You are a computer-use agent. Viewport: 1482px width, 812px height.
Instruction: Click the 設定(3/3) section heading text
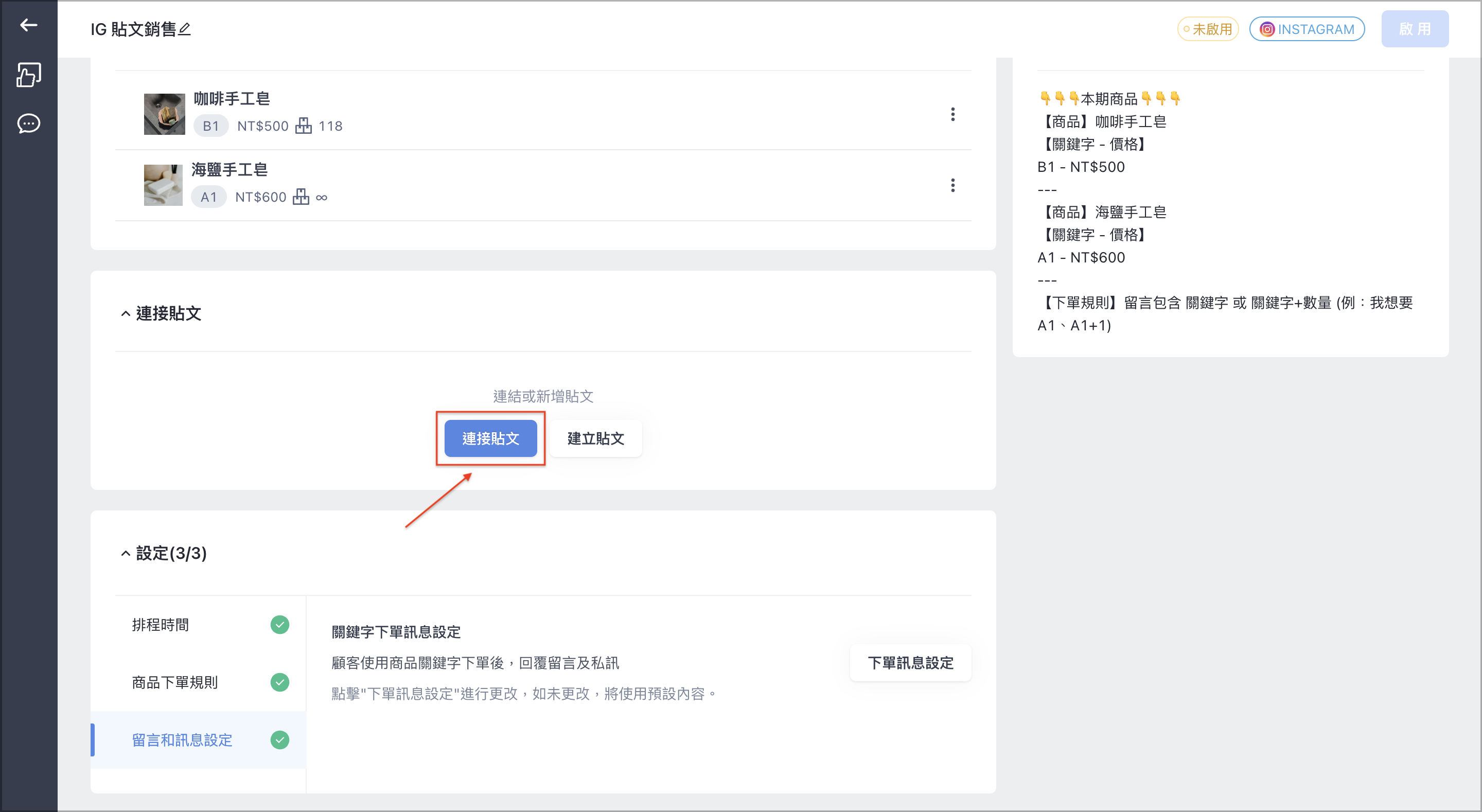pyautogui.click(x=171, y=553)
